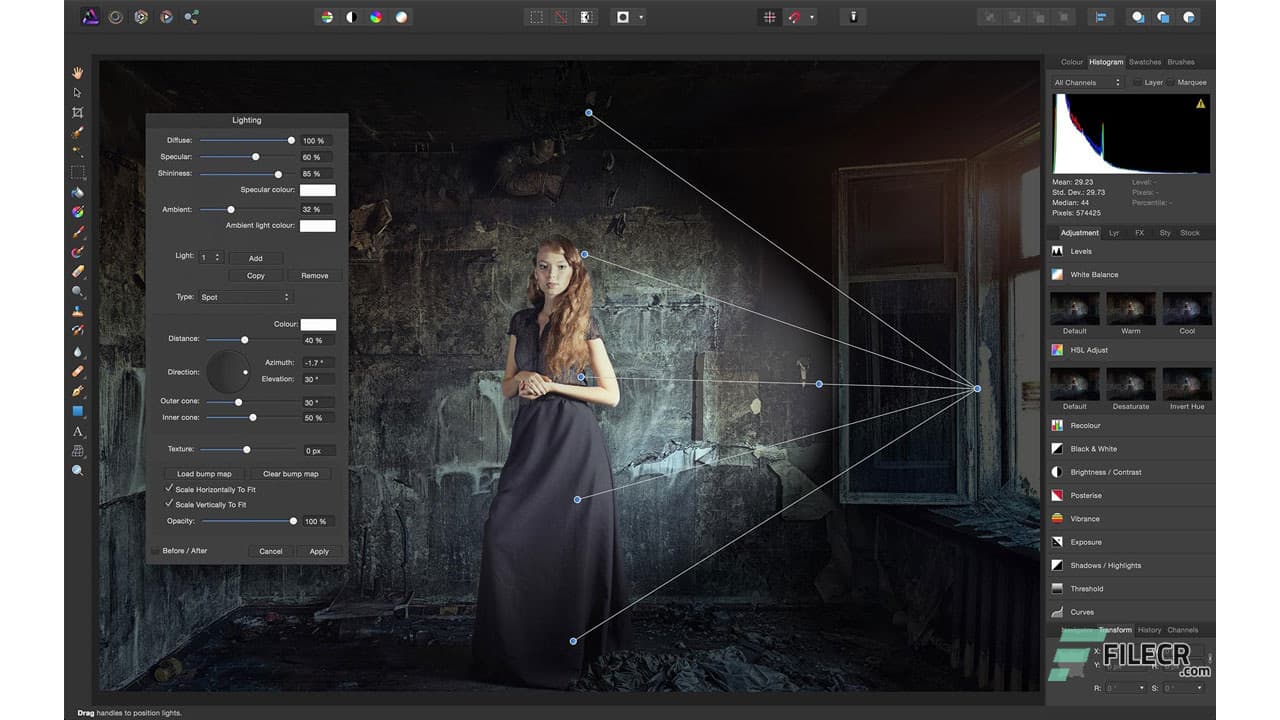The image size is (1280, 720).
Task: Select the Warm white balance preset thumbnail
Action: coord(1131,308)
